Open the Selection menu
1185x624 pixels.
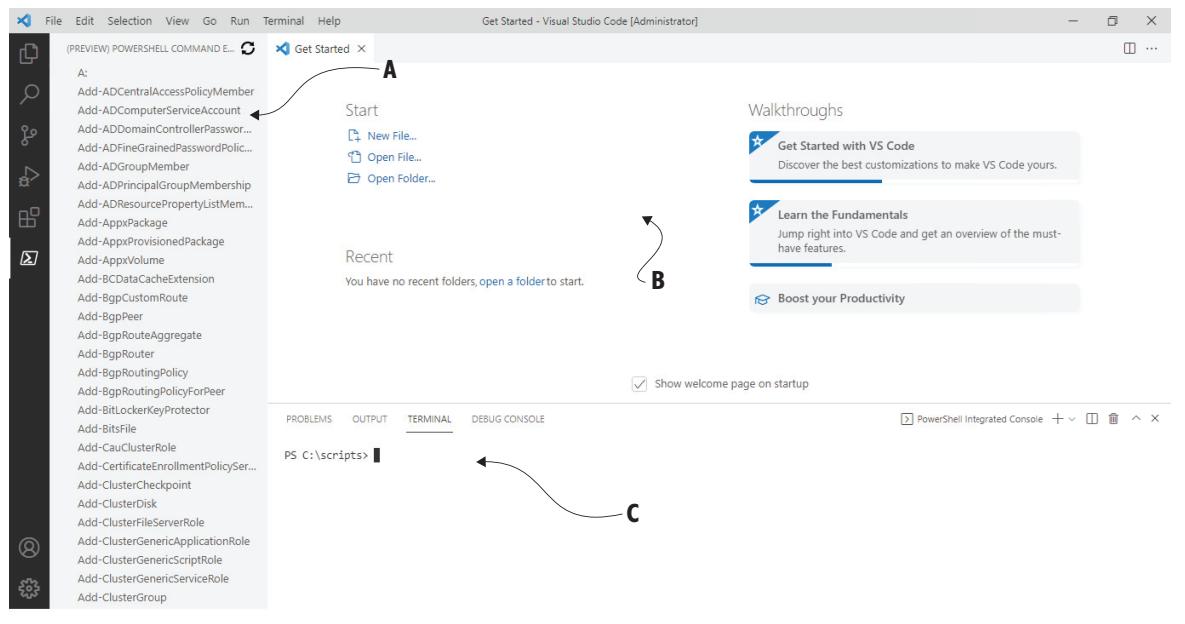[129, 21]
